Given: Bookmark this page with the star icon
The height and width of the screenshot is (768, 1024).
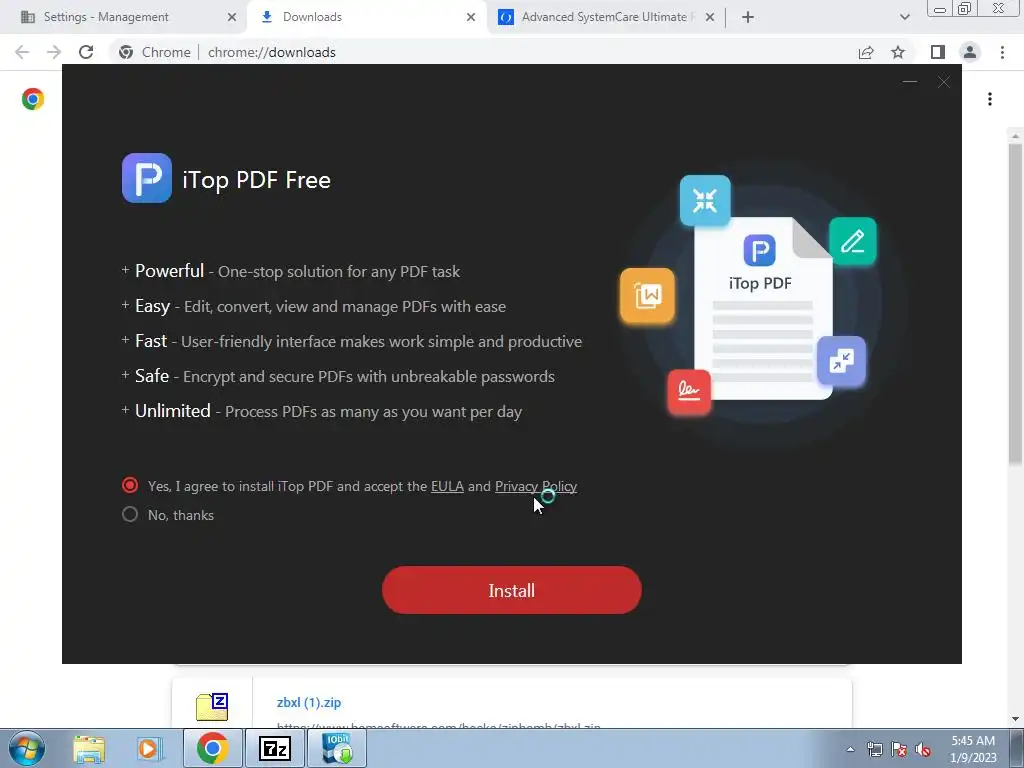Looking at the screenshot, I should pyautogui.click(x=898, y=52).
